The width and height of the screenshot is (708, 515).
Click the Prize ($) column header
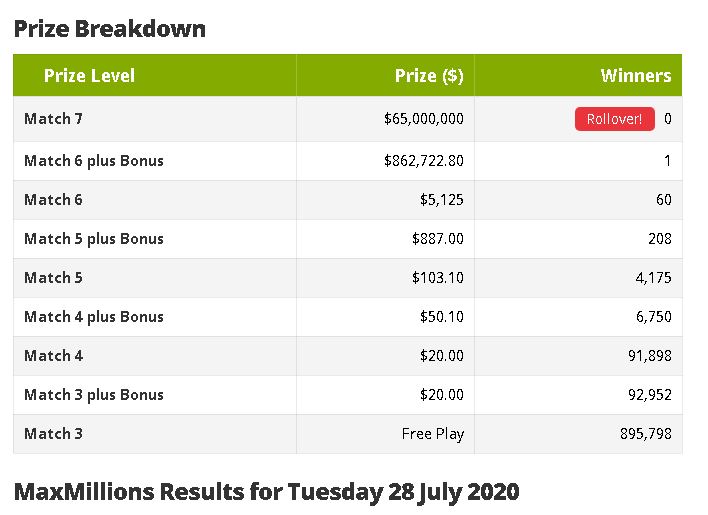coord(429,75)
